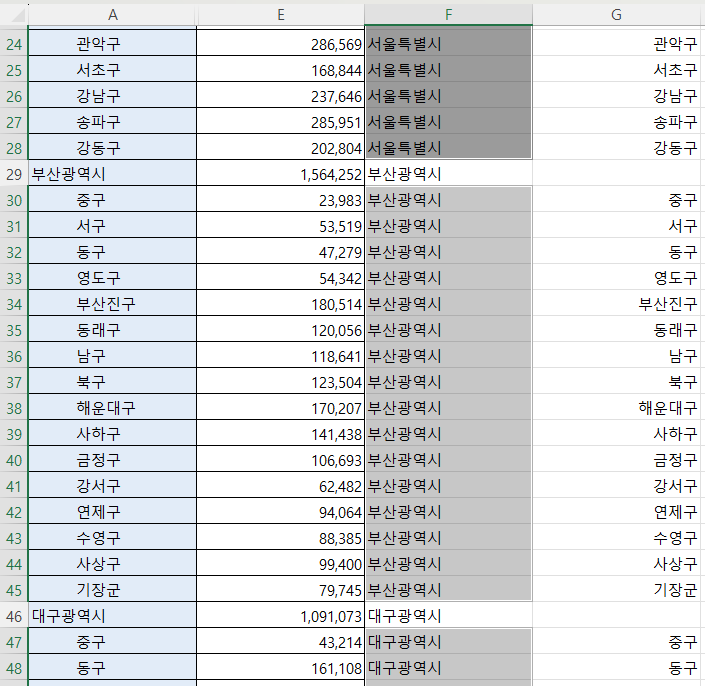Click 사상구 in column A
Image resolution: width=705 pixels, height=686 pixels.
98,564
